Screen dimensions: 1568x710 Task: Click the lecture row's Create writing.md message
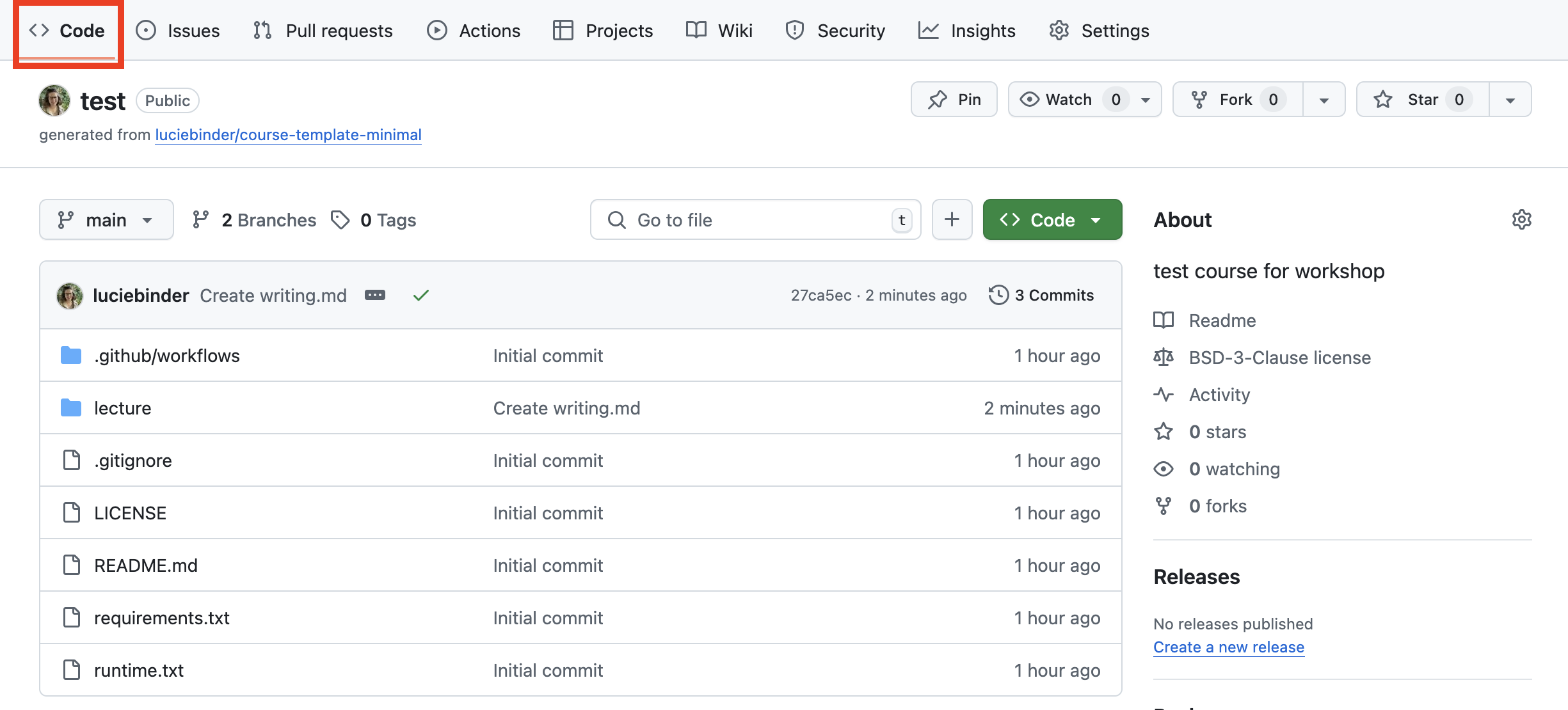click(566, 408)
